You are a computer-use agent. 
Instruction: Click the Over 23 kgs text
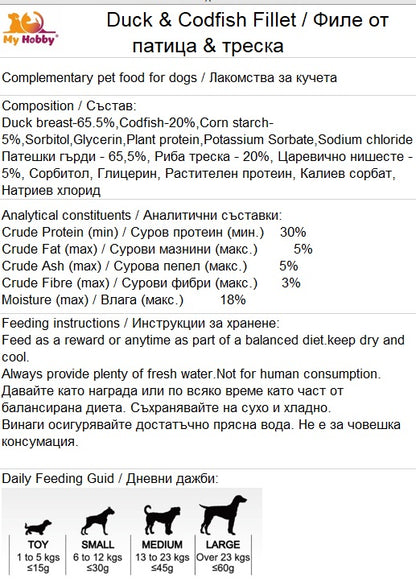click(x=223, y=557)
